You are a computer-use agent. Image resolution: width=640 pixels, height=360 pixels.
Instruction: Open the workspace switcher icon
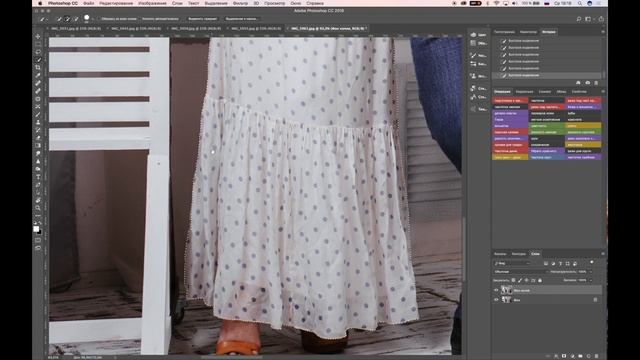click(x=589, y=19)
